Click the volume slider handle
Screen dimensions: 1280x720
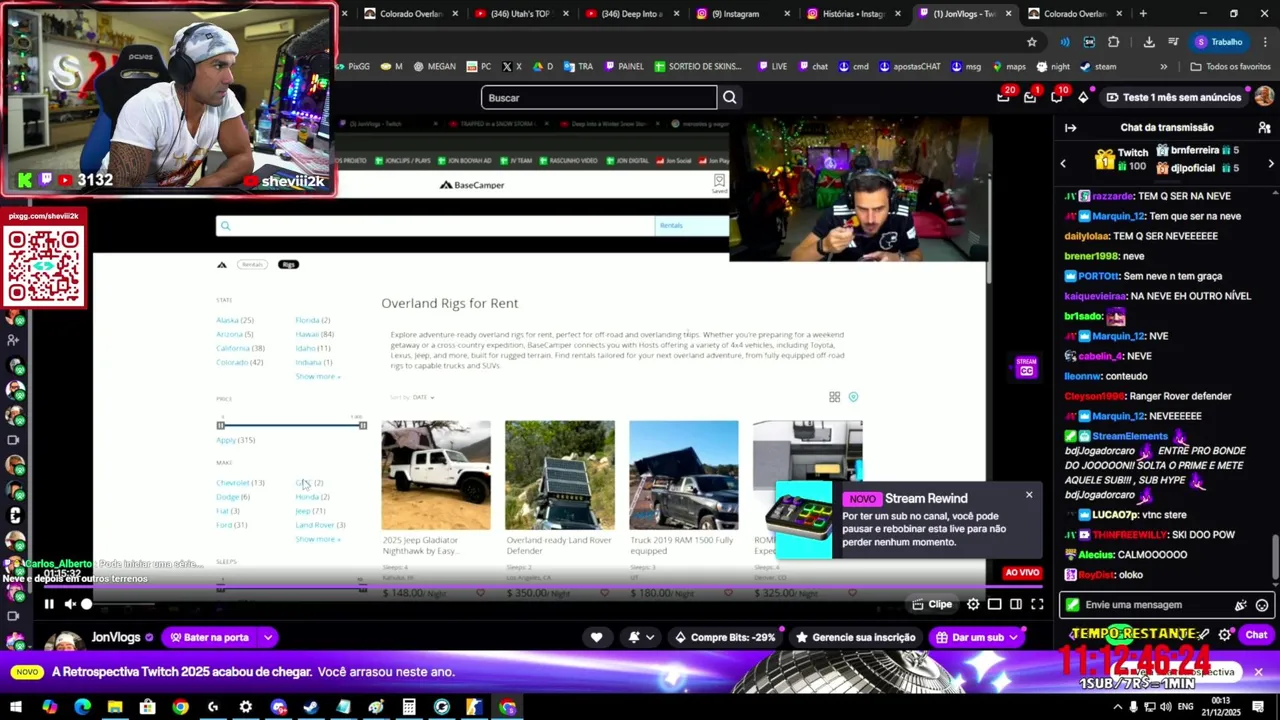[87, 604]
